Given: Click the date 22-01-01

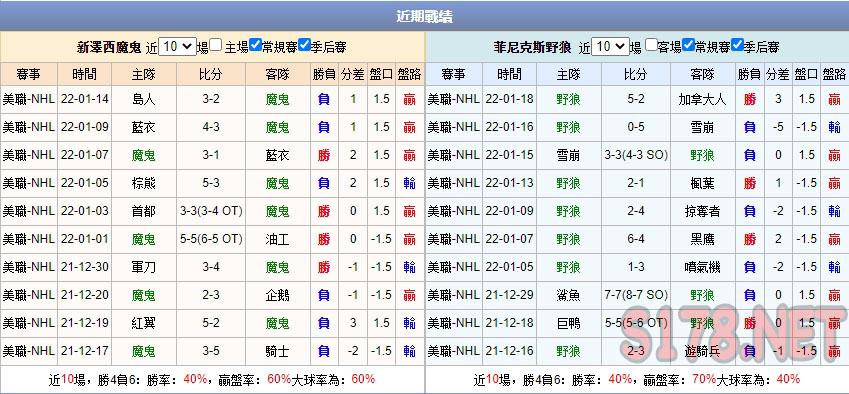Looking at the screenshot, I should pos(84,239).
